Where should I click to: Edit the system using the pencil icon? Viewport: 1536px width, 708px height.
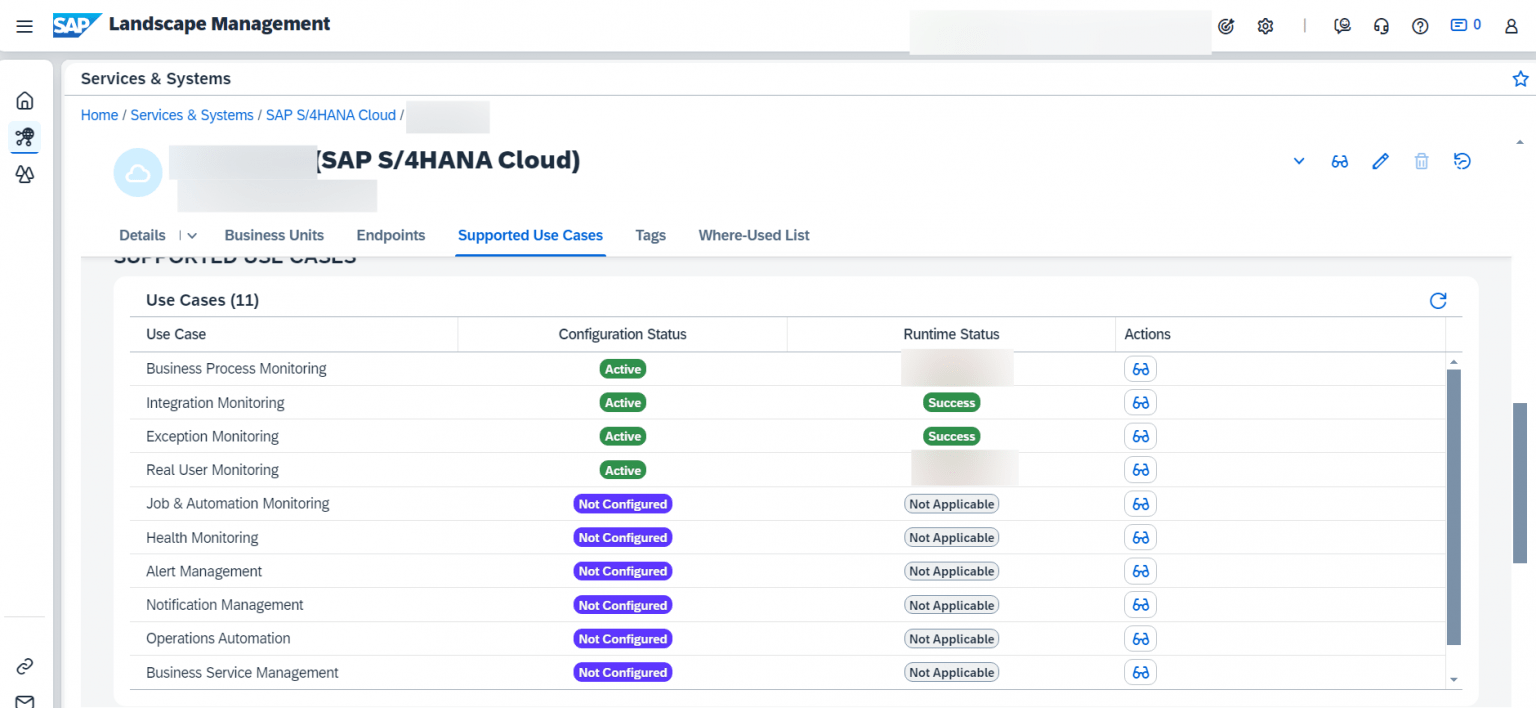[1380, 161]
